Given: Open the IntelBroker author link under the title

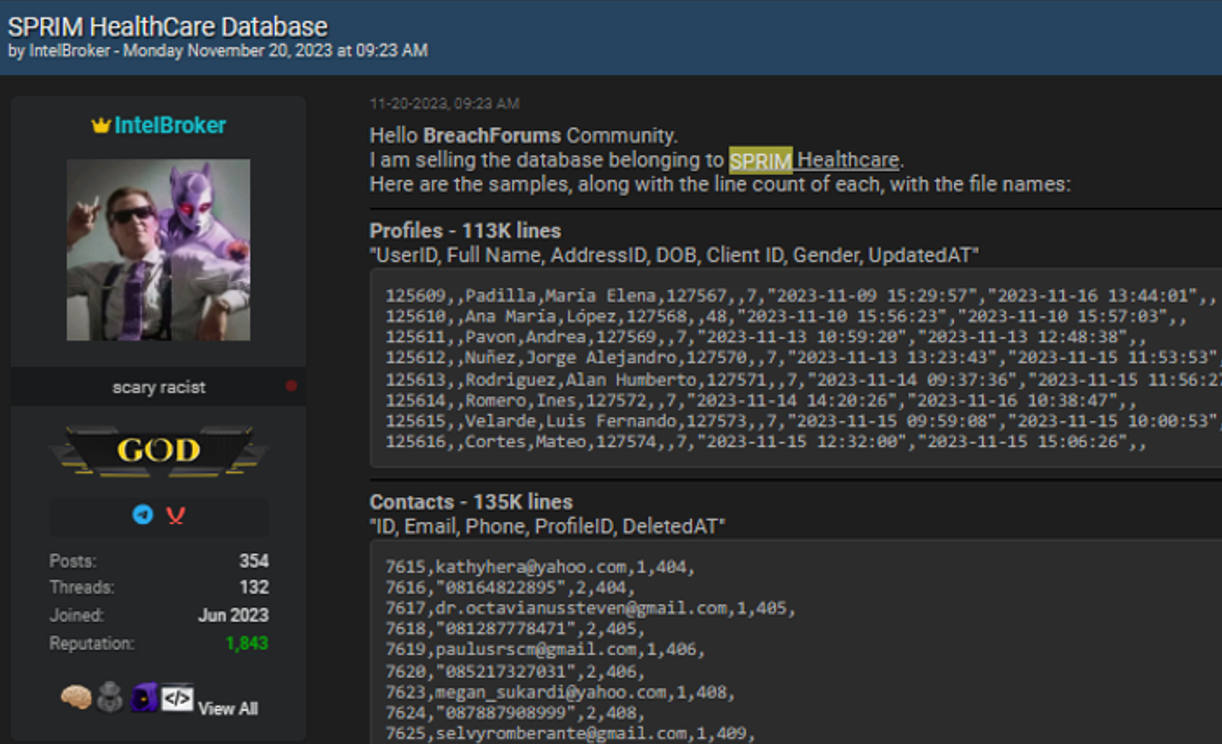Looking at the screenshot, I should tap(68, 50).
